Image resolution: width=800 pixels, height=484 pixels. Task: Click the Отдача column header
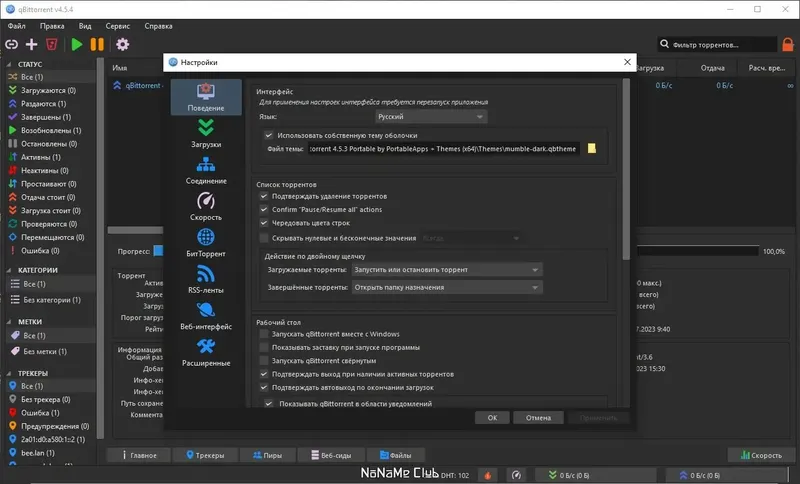713,68
